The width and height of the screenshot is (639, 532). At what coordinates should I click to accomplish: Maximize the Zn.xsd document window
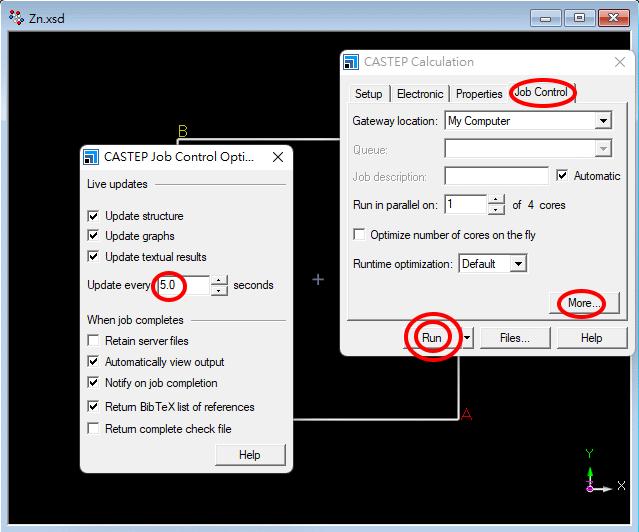(x=578, y=17)
